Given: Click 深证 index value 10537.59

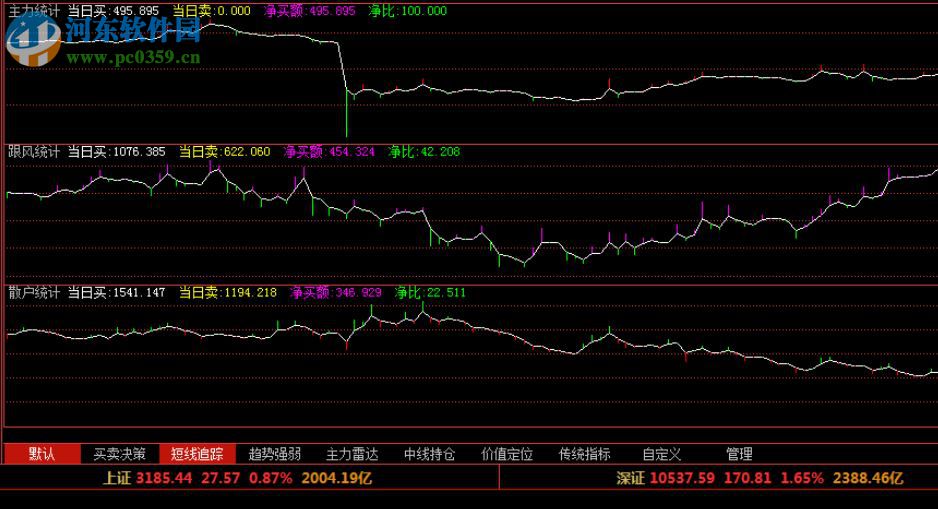Looking at the screenshot, I should (682, 478).
